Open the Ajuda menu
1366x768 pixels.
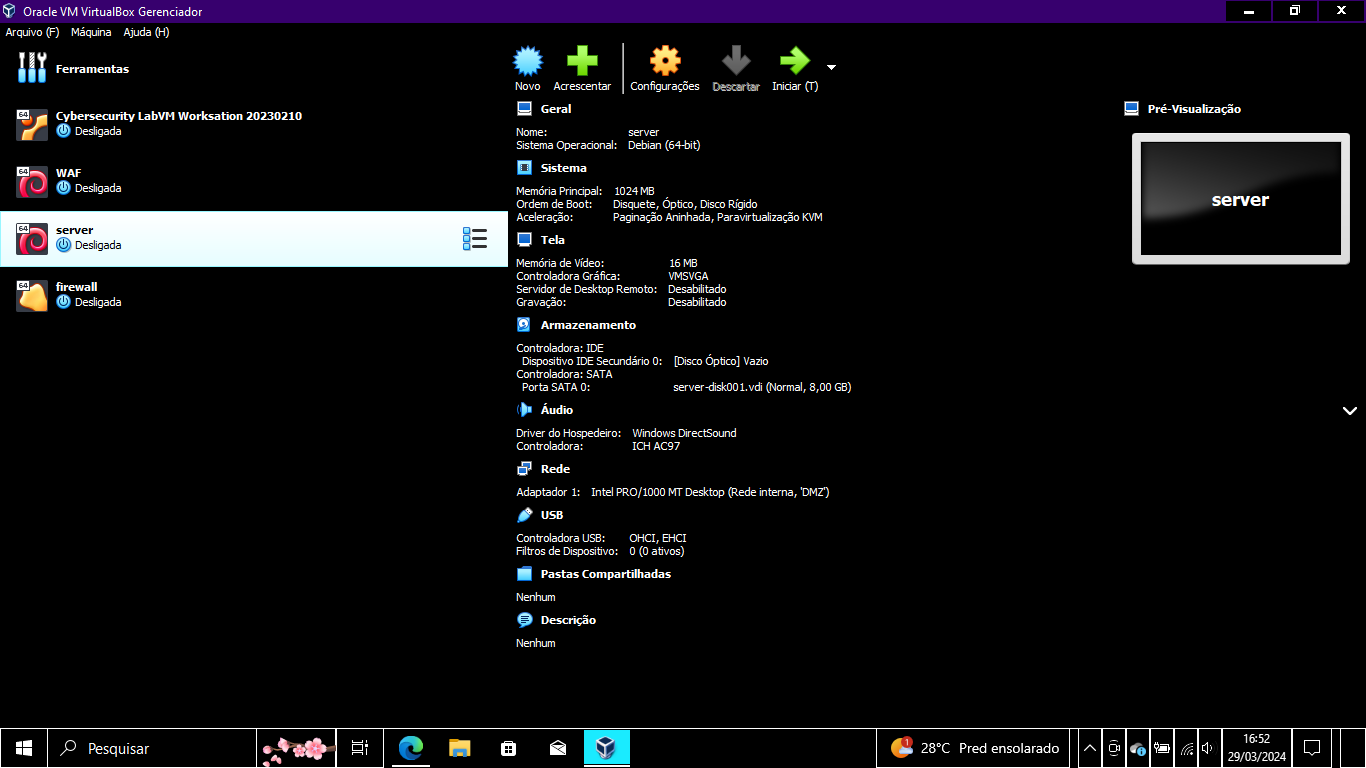coord(146,32)
